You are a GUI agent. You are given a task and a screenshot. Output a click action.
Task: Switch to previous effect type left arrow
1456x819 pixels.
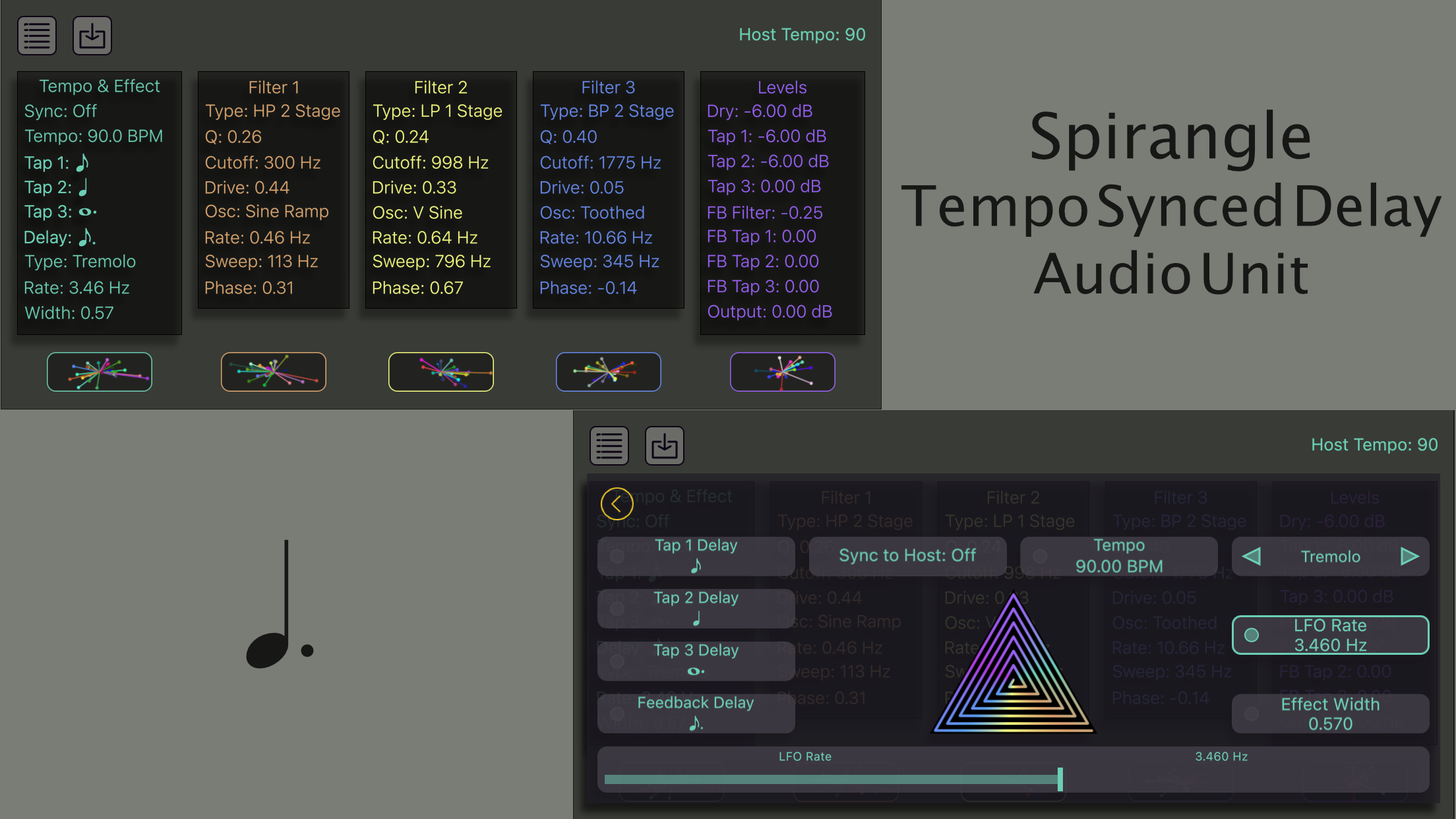(x=1252, y=557)
